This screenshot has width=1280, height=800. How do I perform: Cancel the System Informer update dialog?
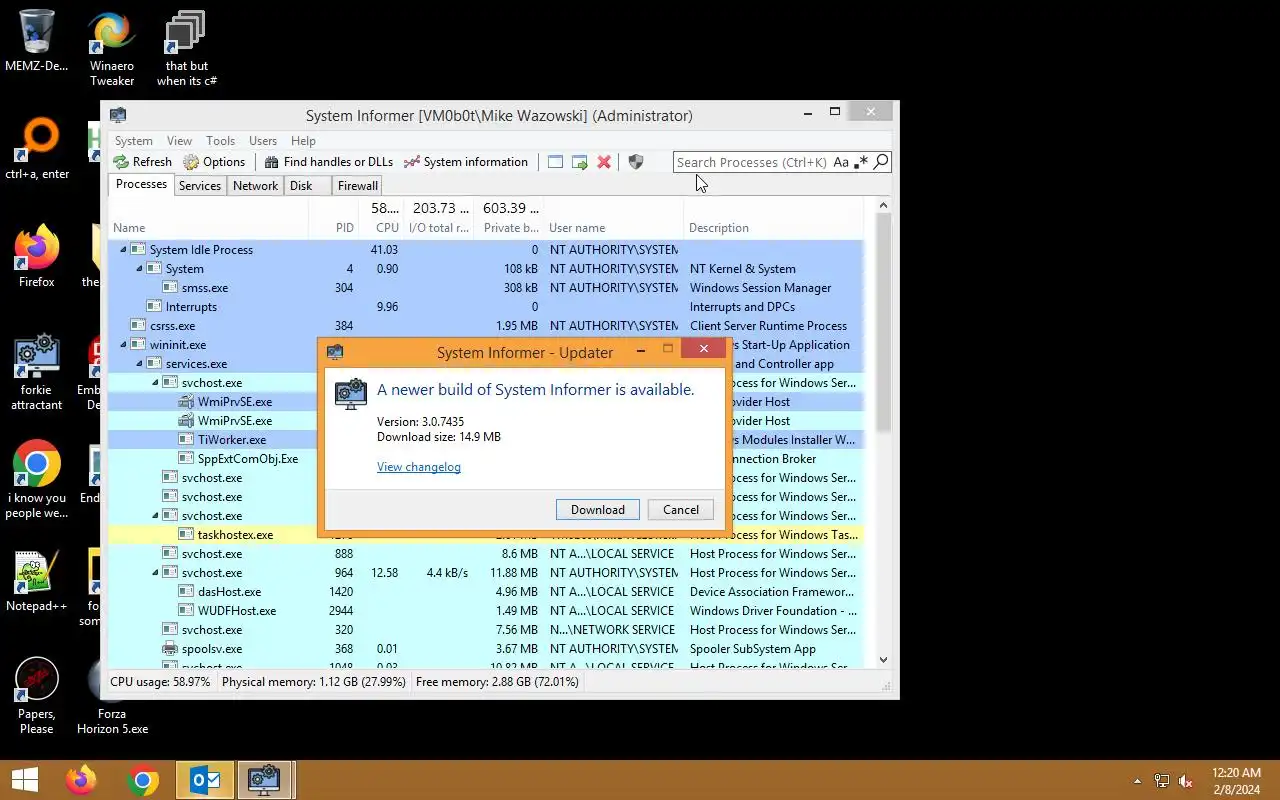[681, 510]
